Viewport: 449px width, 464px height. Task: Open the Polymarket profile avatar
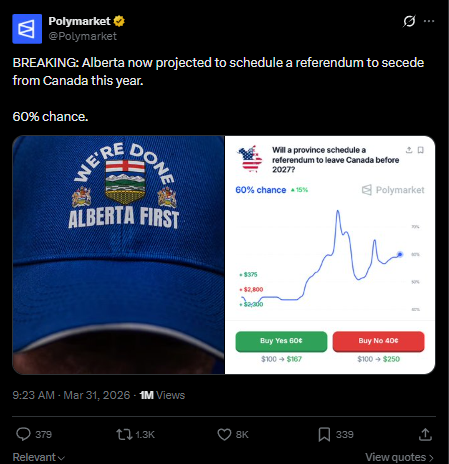(x=27, y=29)
